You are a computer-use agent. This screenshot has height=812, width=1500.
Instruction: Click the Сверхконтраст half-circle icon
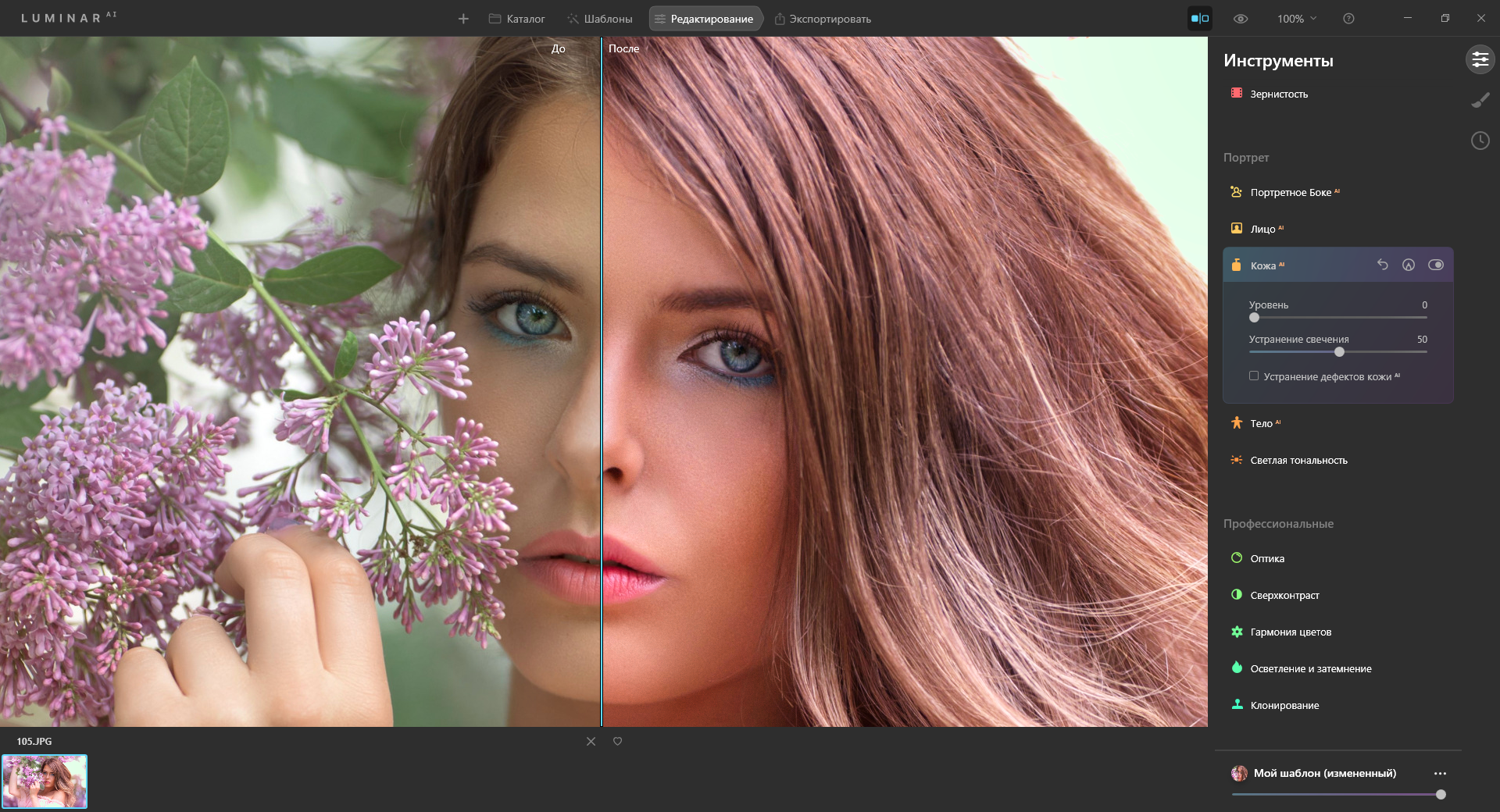coord(1237,594)
